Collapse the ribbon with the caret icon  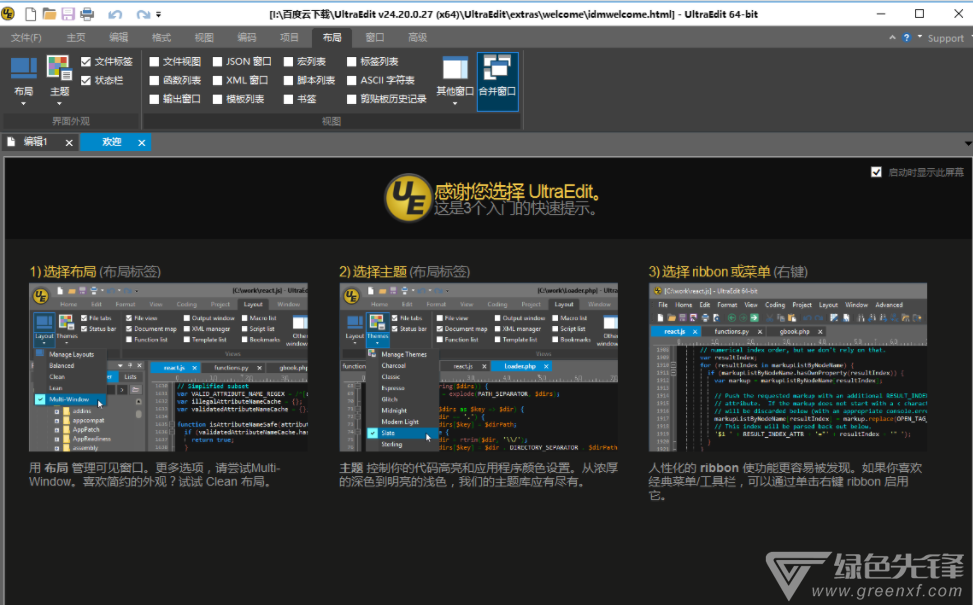click(x=892, y=38)
